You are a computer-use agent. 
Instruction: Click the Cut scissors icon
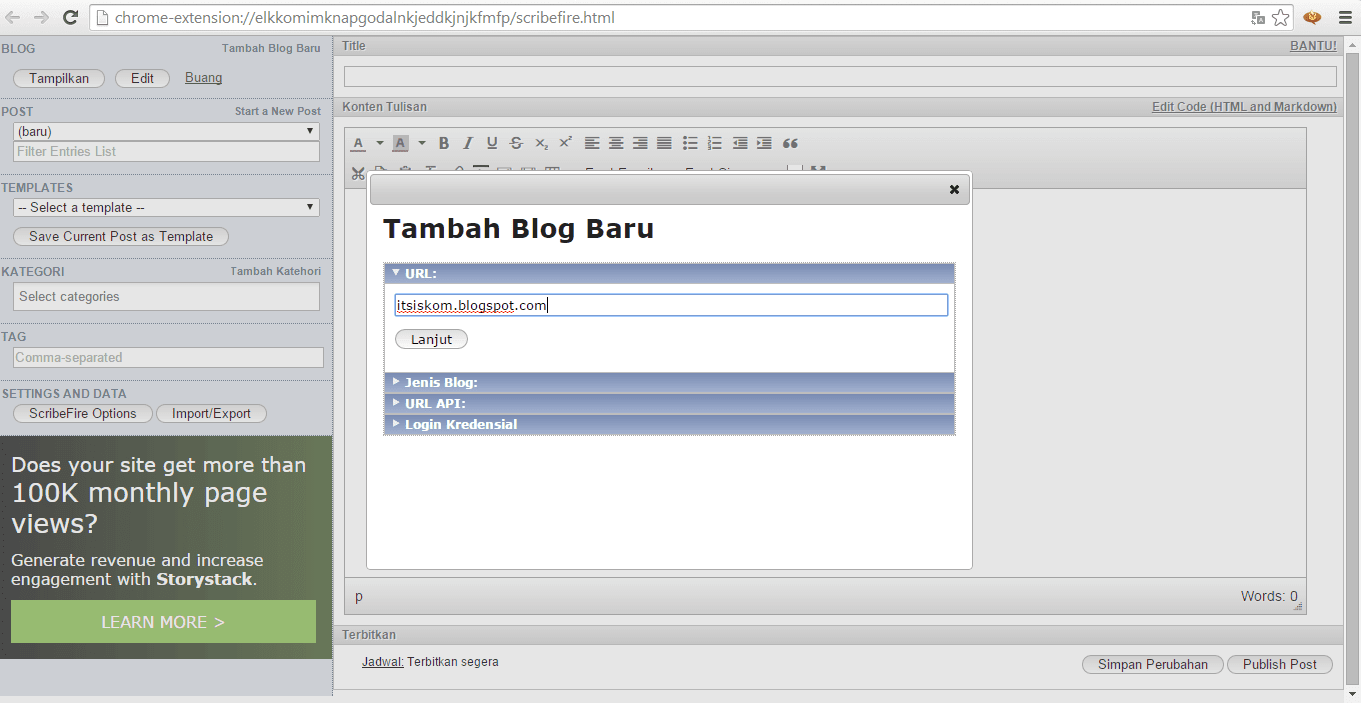(x=358, y=173)
